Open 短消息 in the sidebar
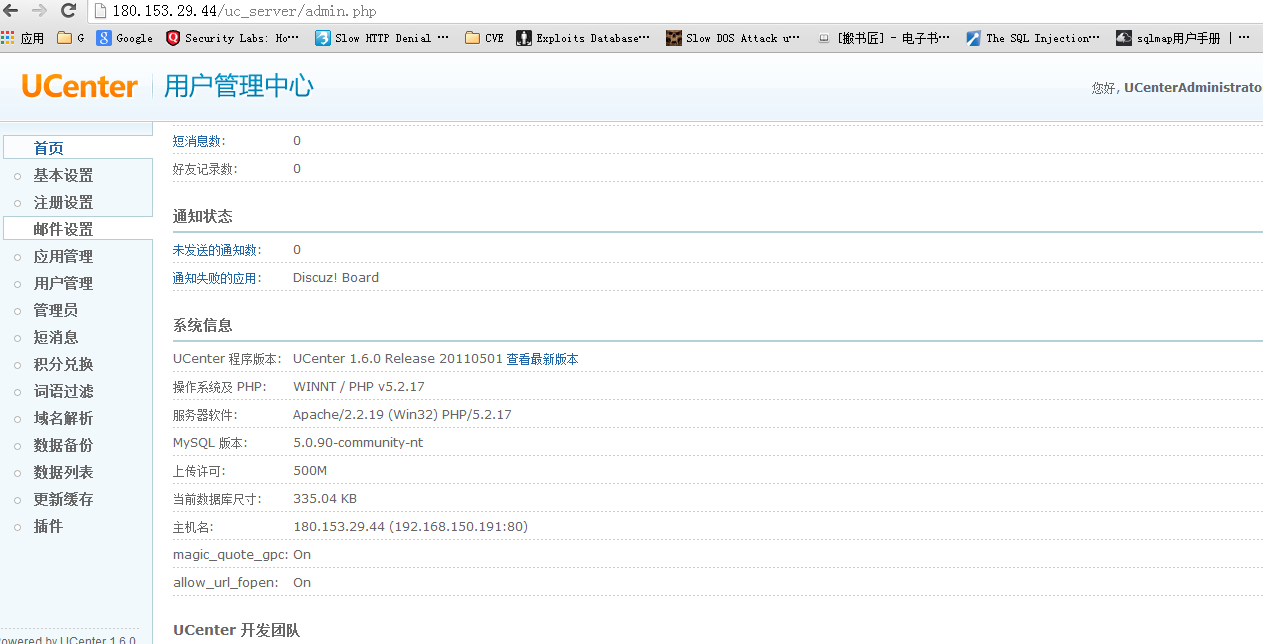This screenshot has width=1263, height=644. [56, 337]
